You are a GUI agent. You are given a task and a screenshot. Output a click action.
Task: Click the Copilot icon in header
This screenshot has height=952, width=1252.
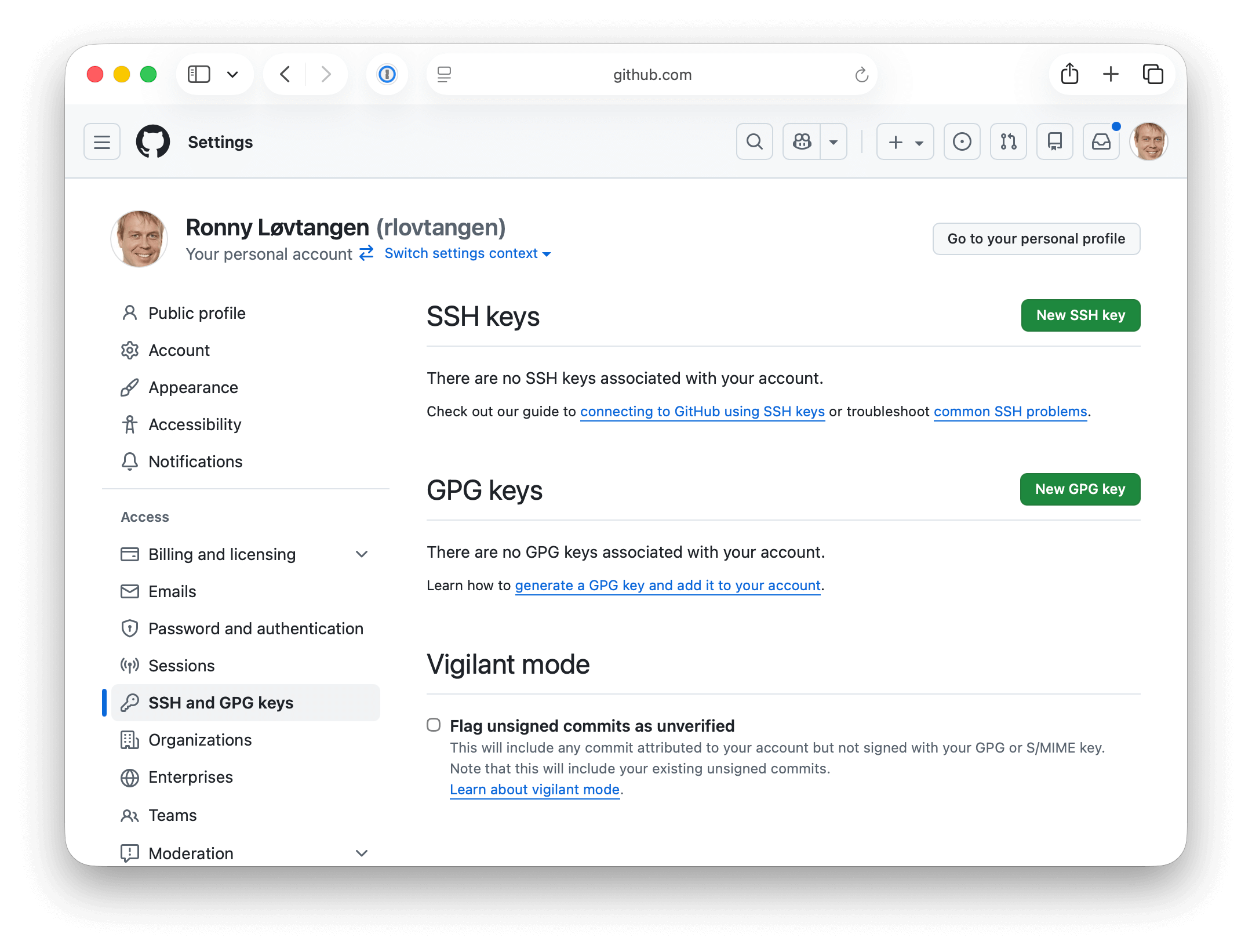[x=802, y=141]
